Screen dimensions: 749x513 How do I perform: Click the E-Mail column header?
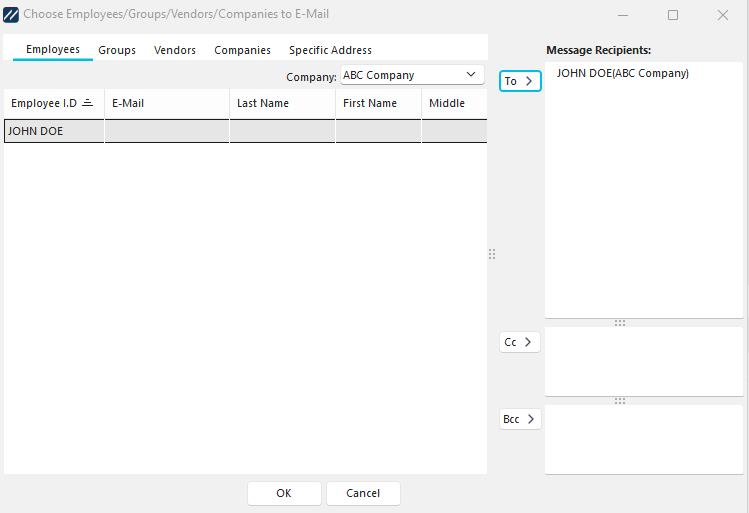click(x=167, y=103)
